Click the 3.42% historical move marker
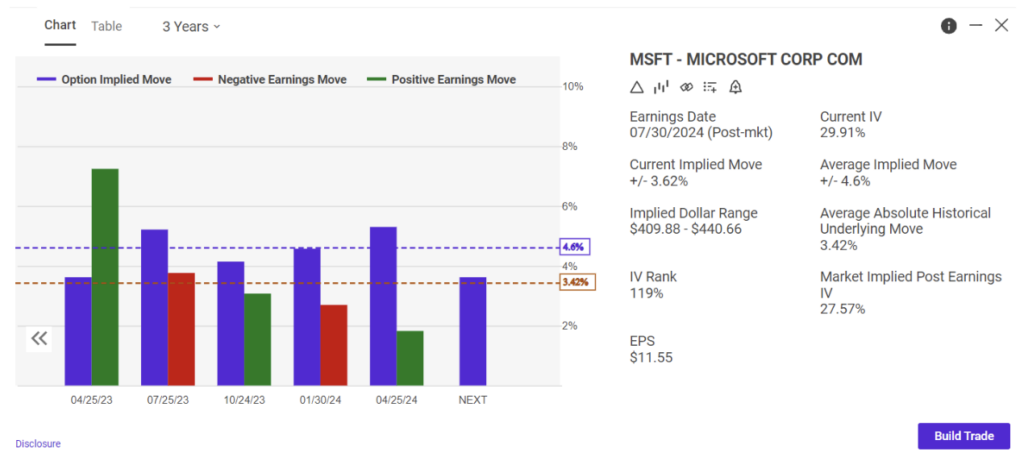The width and height of the screenshot is (1024, 457). (x=579, y=283)
